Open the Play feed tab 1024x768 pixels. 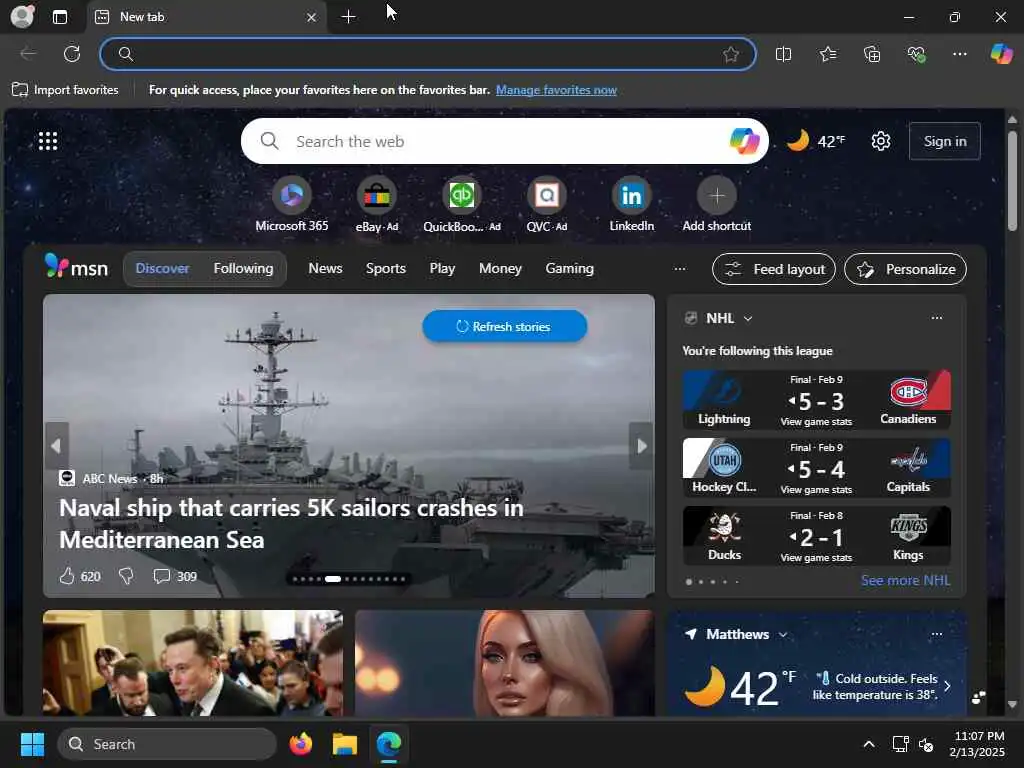click(x=442, y=268)
